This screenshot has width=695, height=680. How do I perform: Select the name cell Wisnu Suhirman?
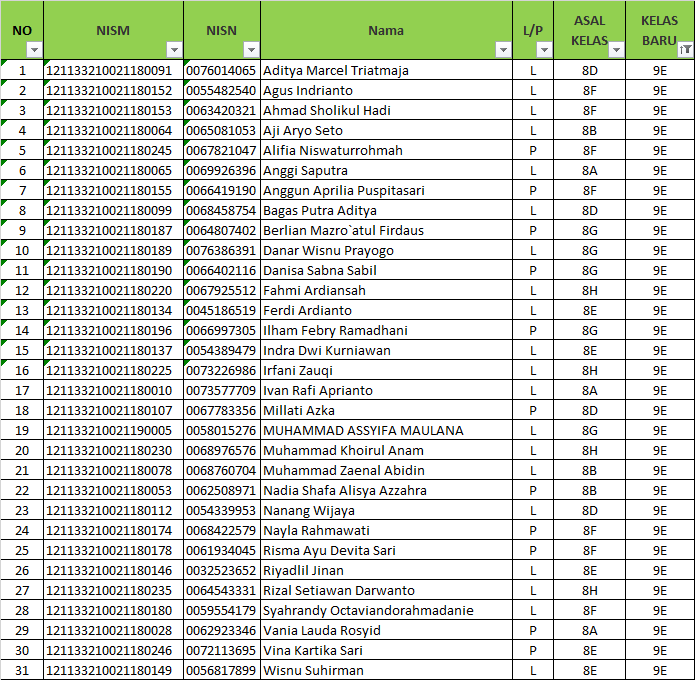(387, 670)
